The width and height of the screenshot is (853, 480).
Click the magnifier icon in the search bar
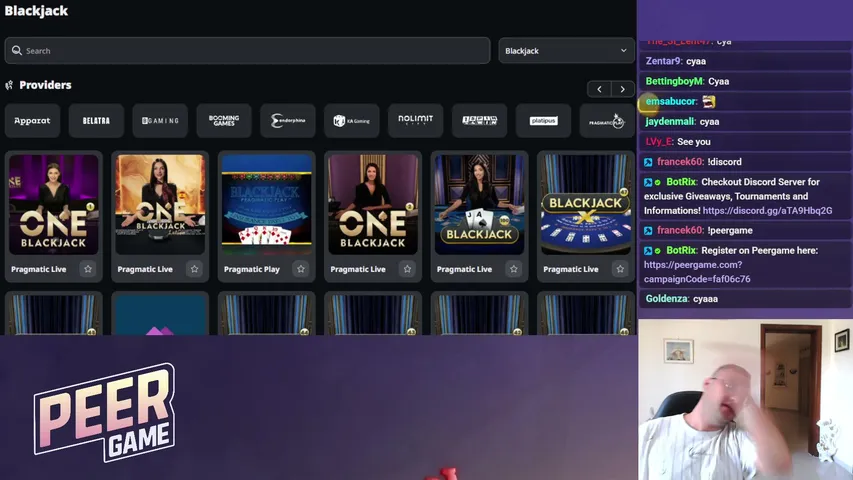17,51
